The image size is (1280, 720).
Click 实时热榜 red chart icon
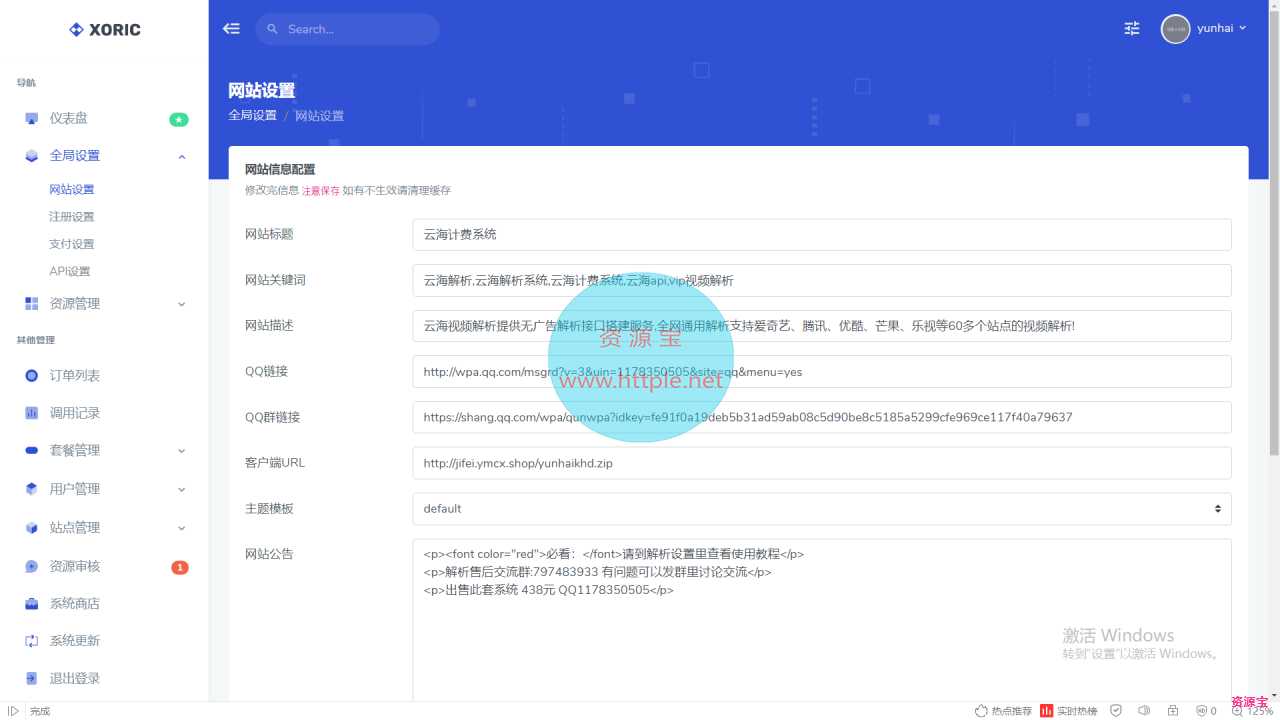(1046, 711)
